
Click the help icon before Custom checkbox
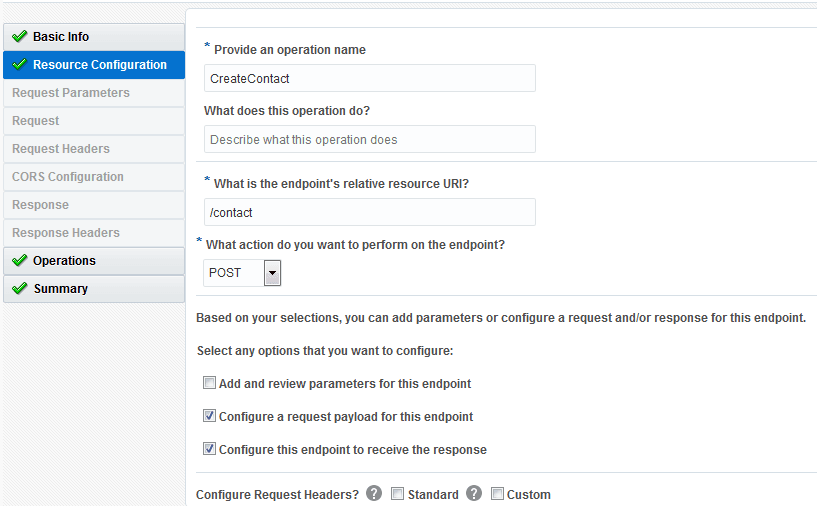click(474, 493)
